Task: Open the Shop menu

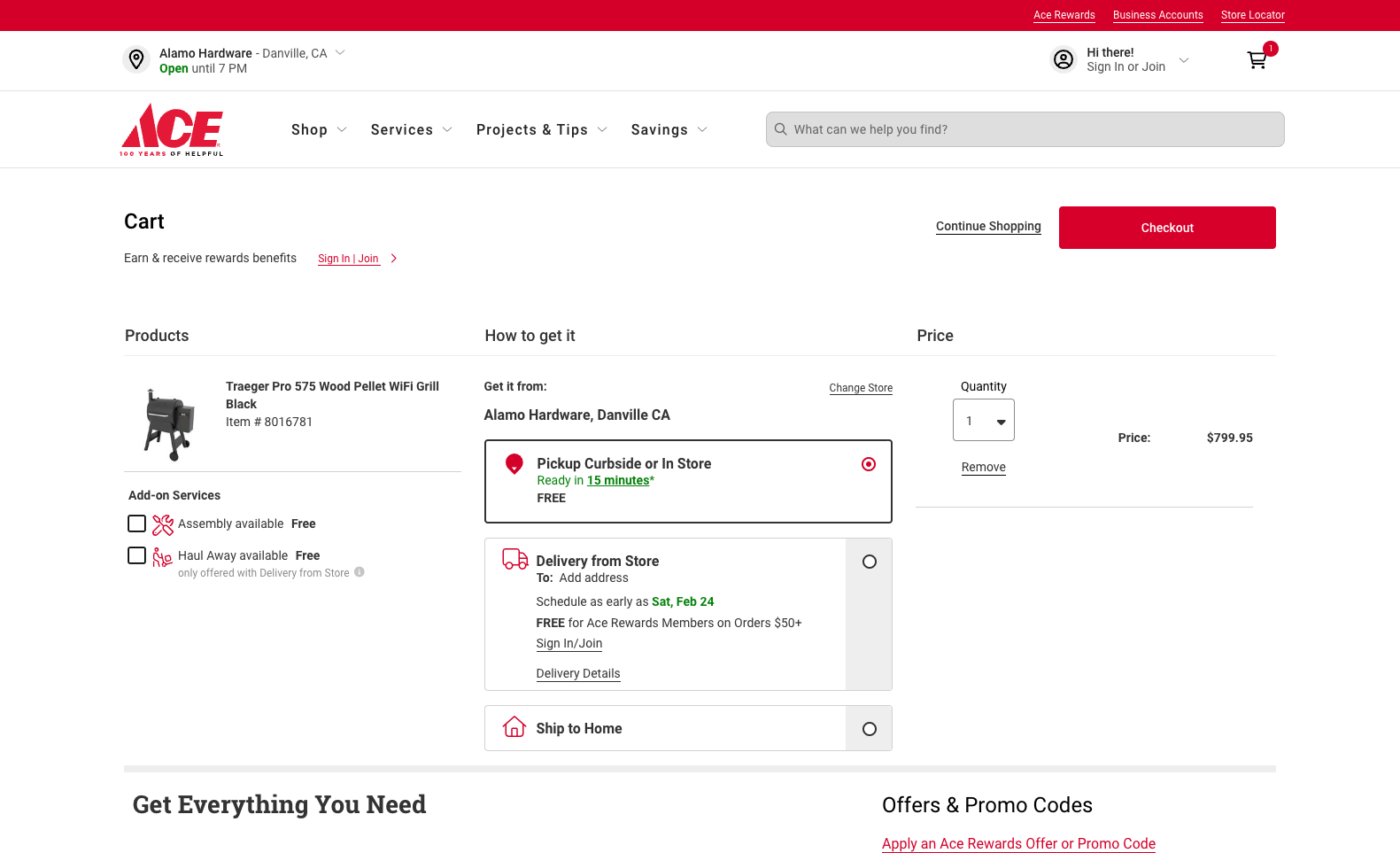Action: coord(319,129)
